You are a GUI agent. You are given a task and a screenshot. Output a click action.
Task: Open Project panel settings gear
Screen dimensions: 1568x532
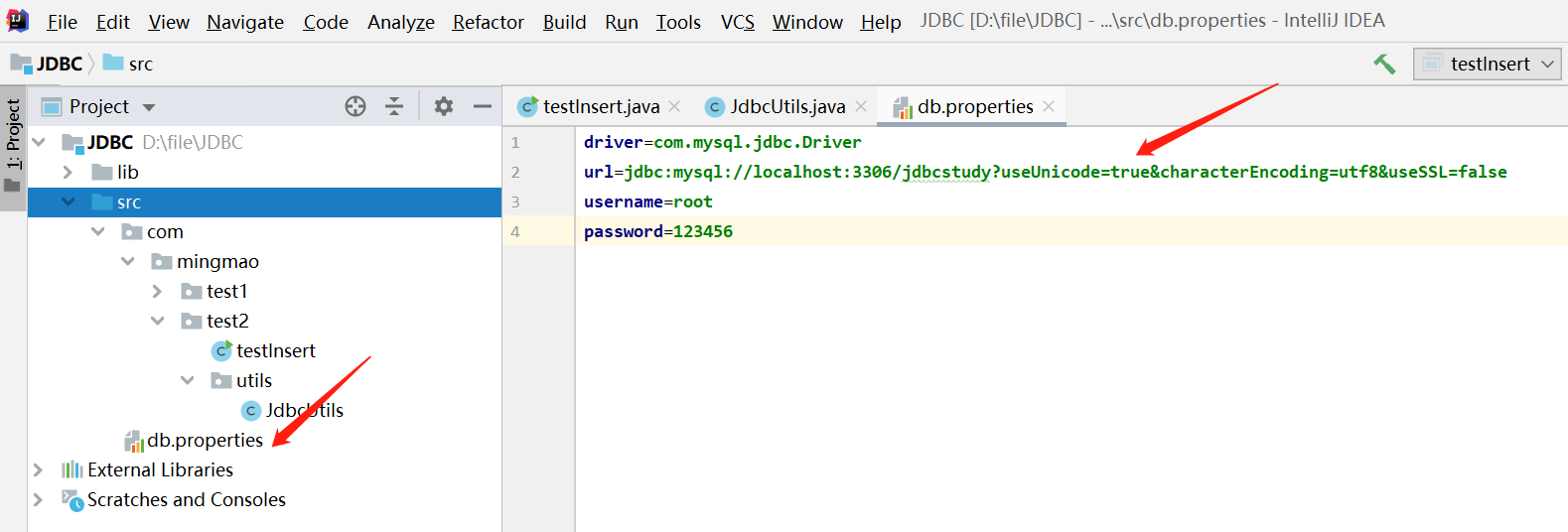(x=444, y=106)
